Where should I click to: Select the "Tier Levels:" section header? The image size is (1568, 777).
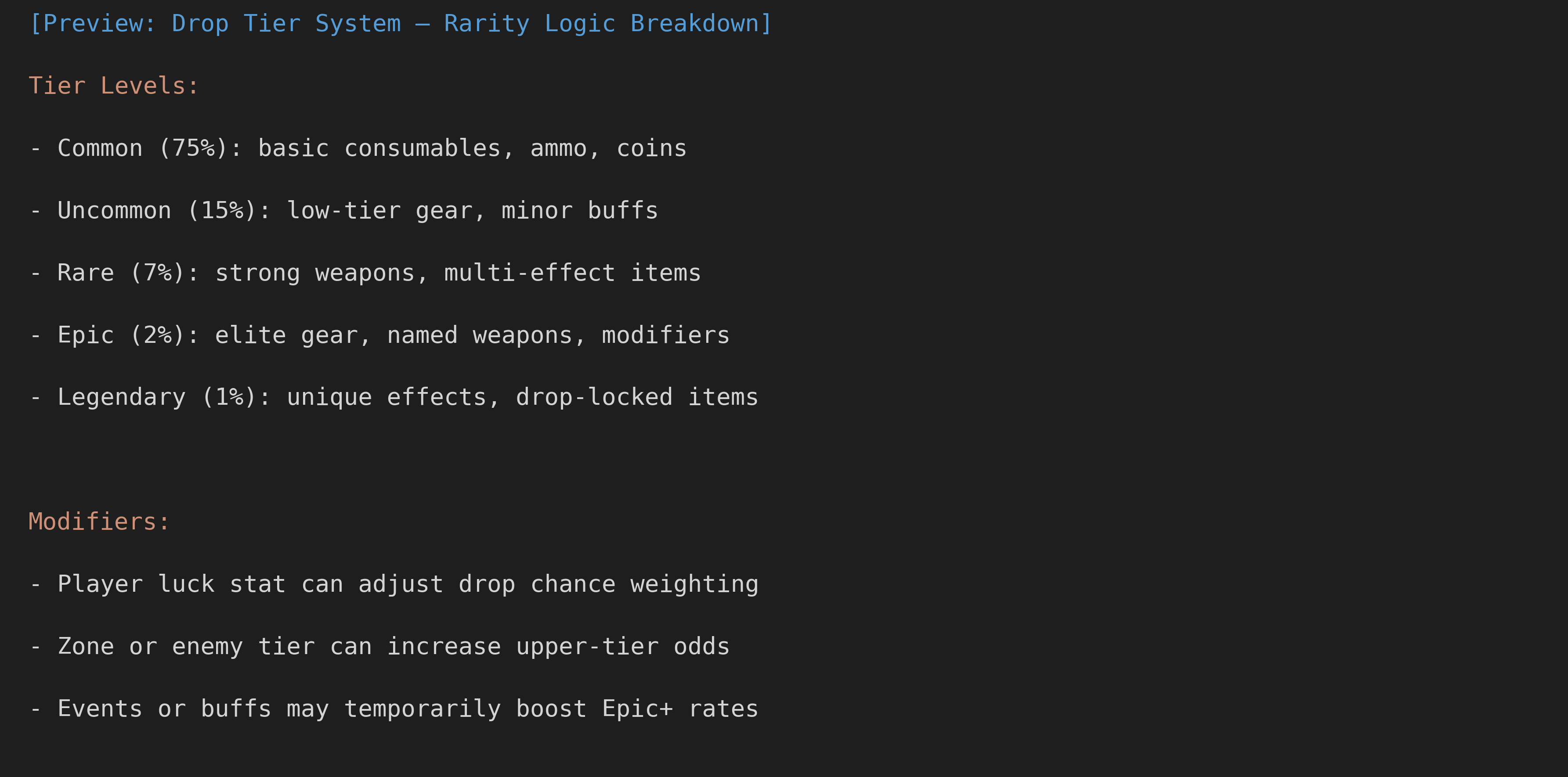(114, 86)
